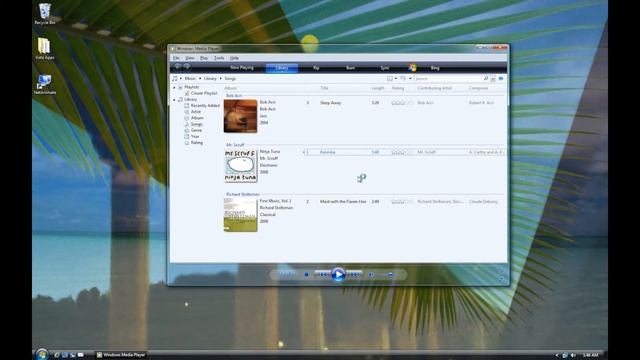Click the Windows logo online stores icon
Viewport: 640px width, 360px height.
click(x=412, y=67)
